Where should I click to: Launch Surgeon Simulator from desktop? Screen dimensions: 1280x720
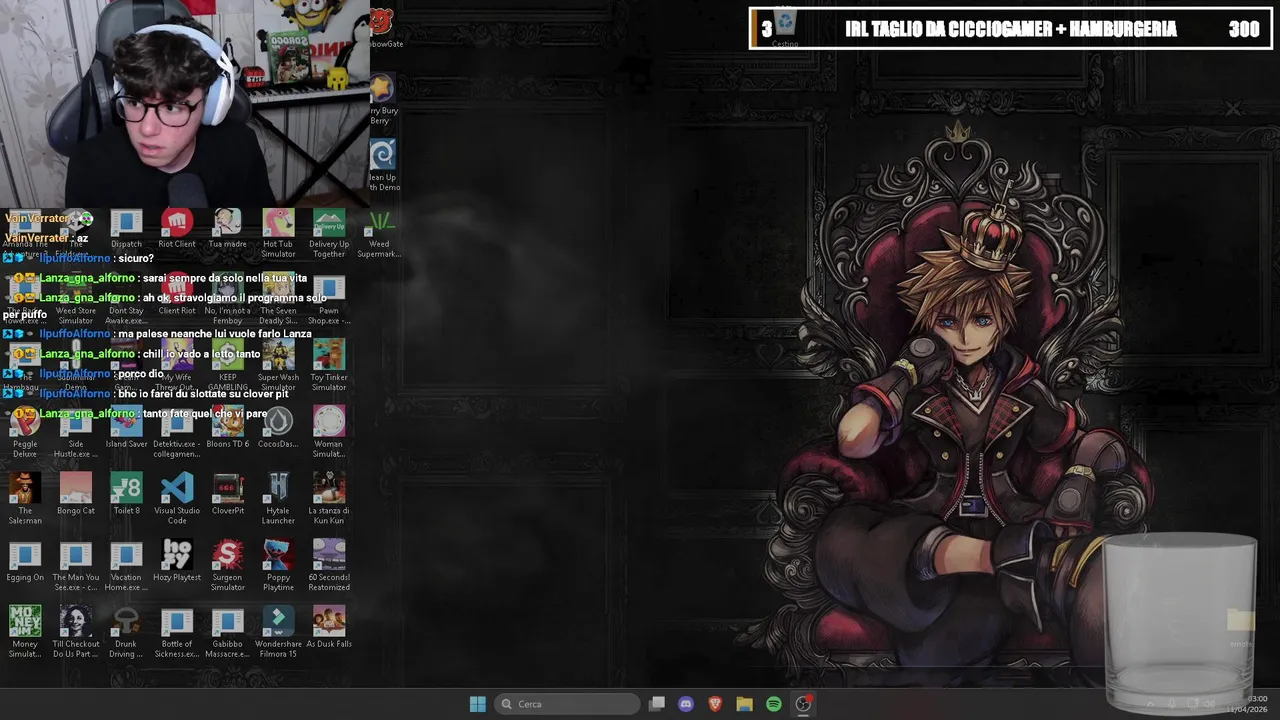[x=227, y=567]
